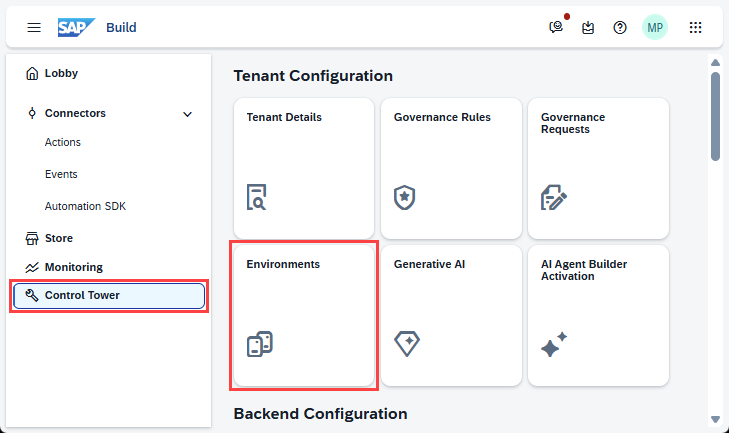The image size is (729, 433).
Task: Select Control Tower in the sidebar
Action: 109,295
